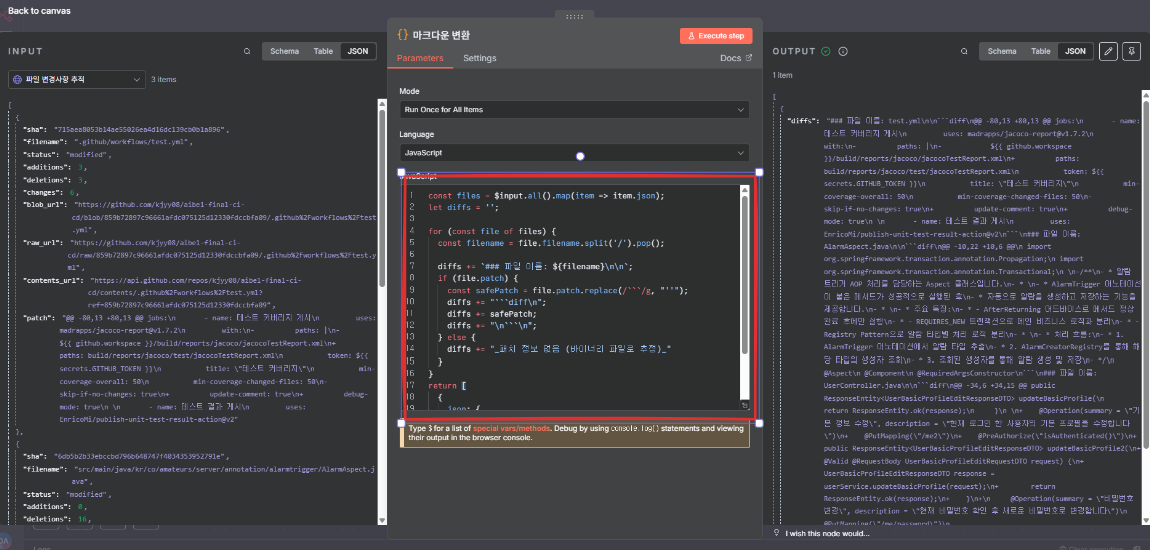Open the special vars/methods link

point(511,428)
